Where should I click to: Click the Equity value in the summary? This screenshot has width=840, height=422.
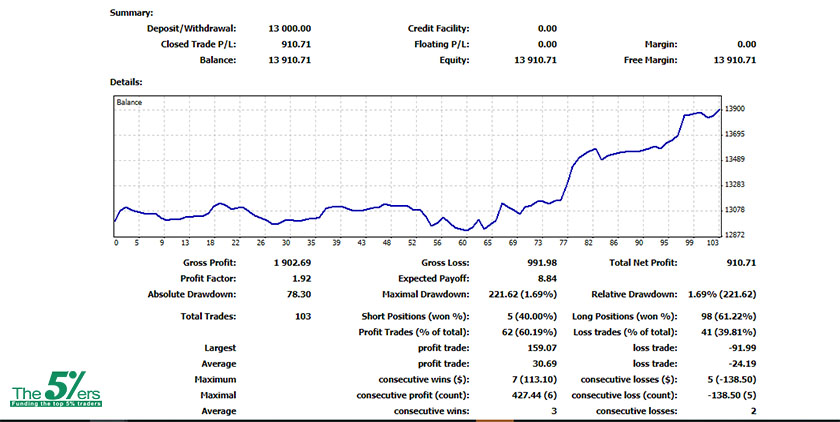coord(535,60)
